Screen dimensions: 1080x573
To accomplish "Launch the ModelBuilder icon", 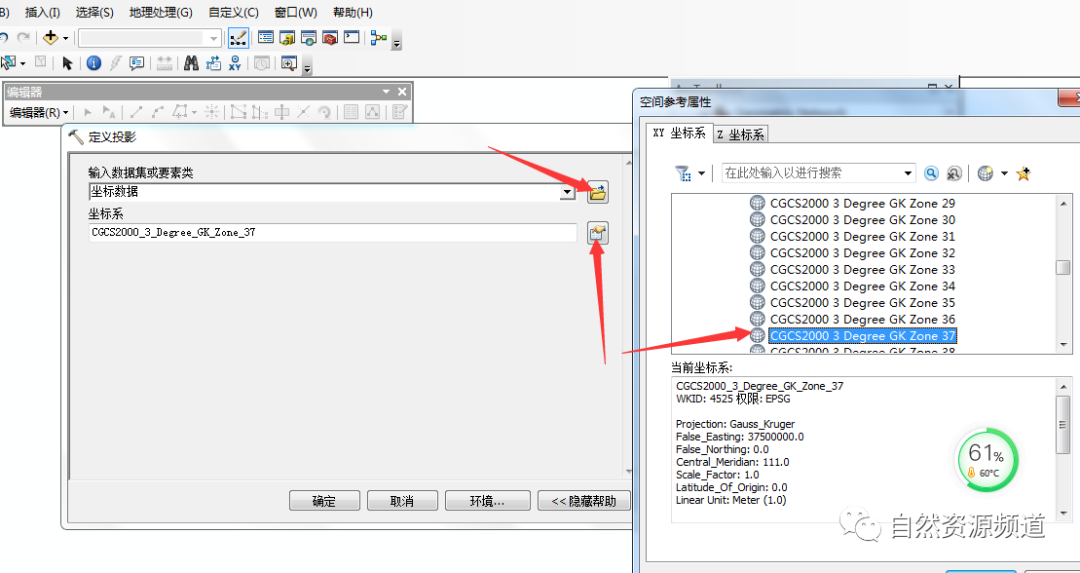I will tap(378, 37).
